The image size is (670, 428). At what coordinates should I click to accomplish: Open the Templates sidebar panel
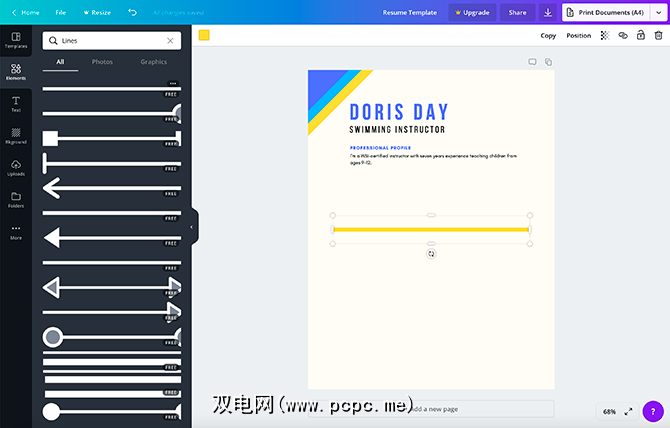(x=16, y=41)
